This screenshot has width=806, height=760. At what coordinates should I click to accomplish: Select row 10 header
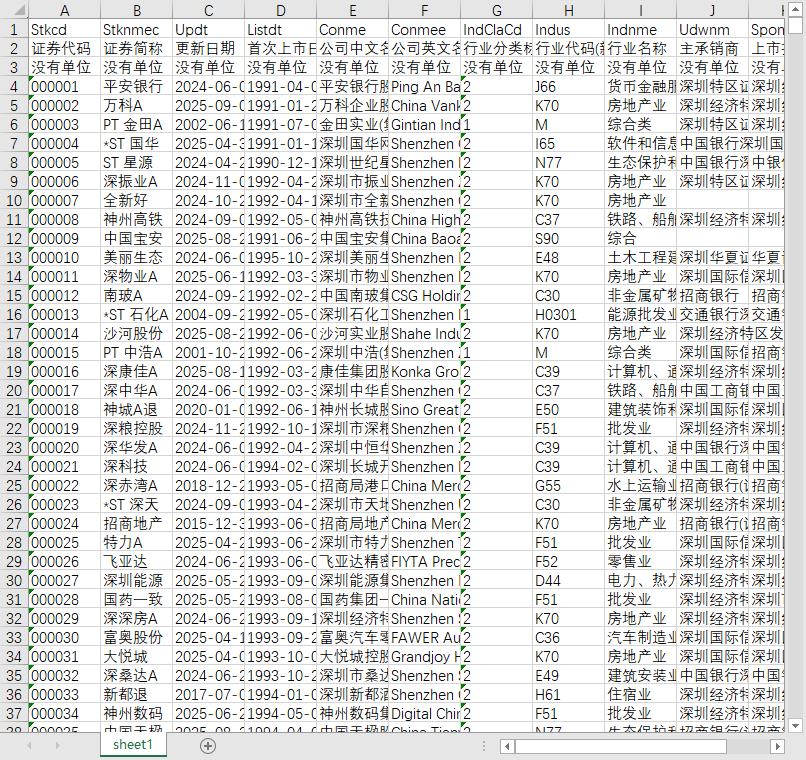pyautogui.click(x=14, y=200)
